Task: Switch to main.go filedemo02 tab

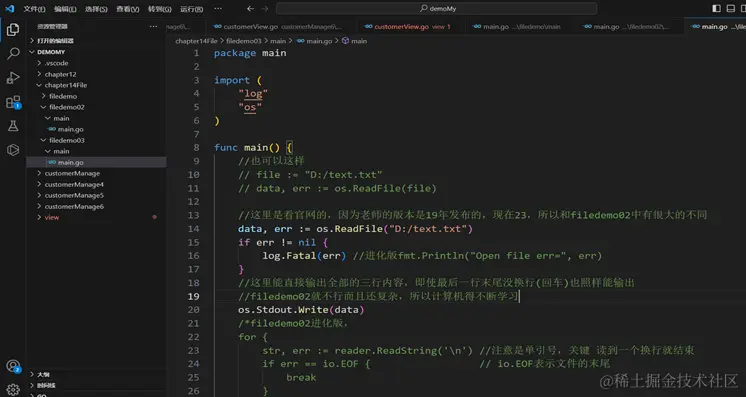Action: [629, 27]
